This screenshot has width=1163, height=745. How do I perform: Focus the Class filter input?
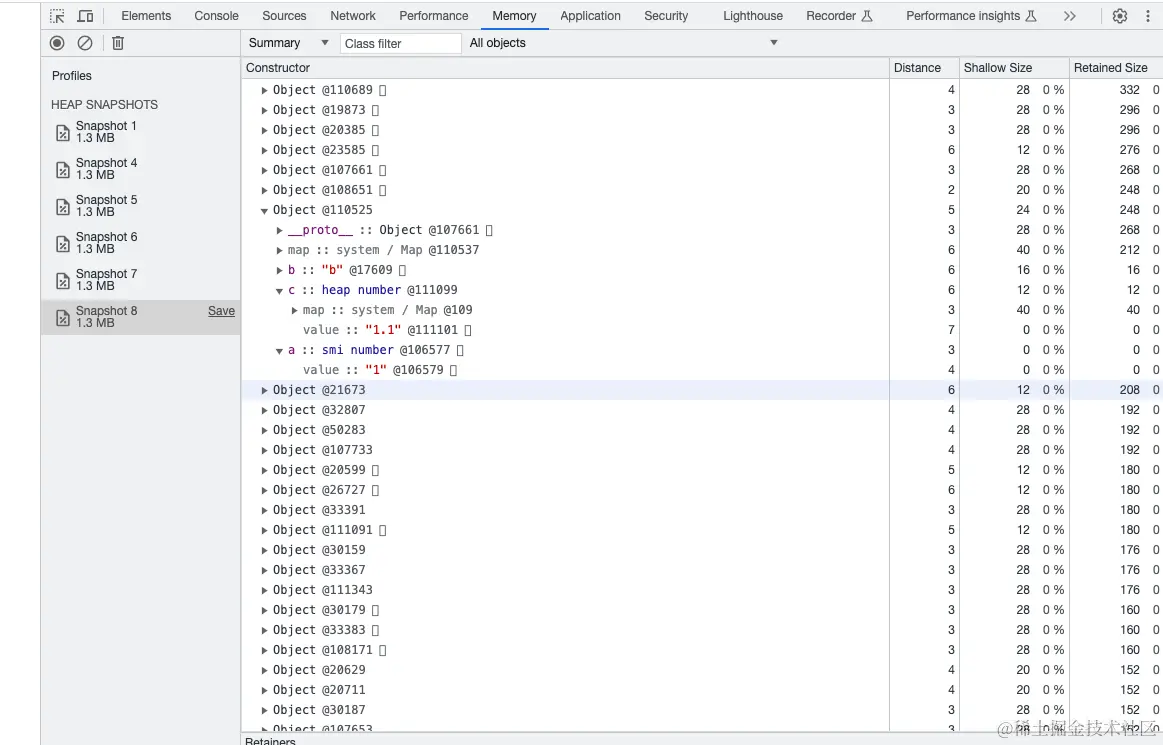pyautogui.click(x=401, y=44)
